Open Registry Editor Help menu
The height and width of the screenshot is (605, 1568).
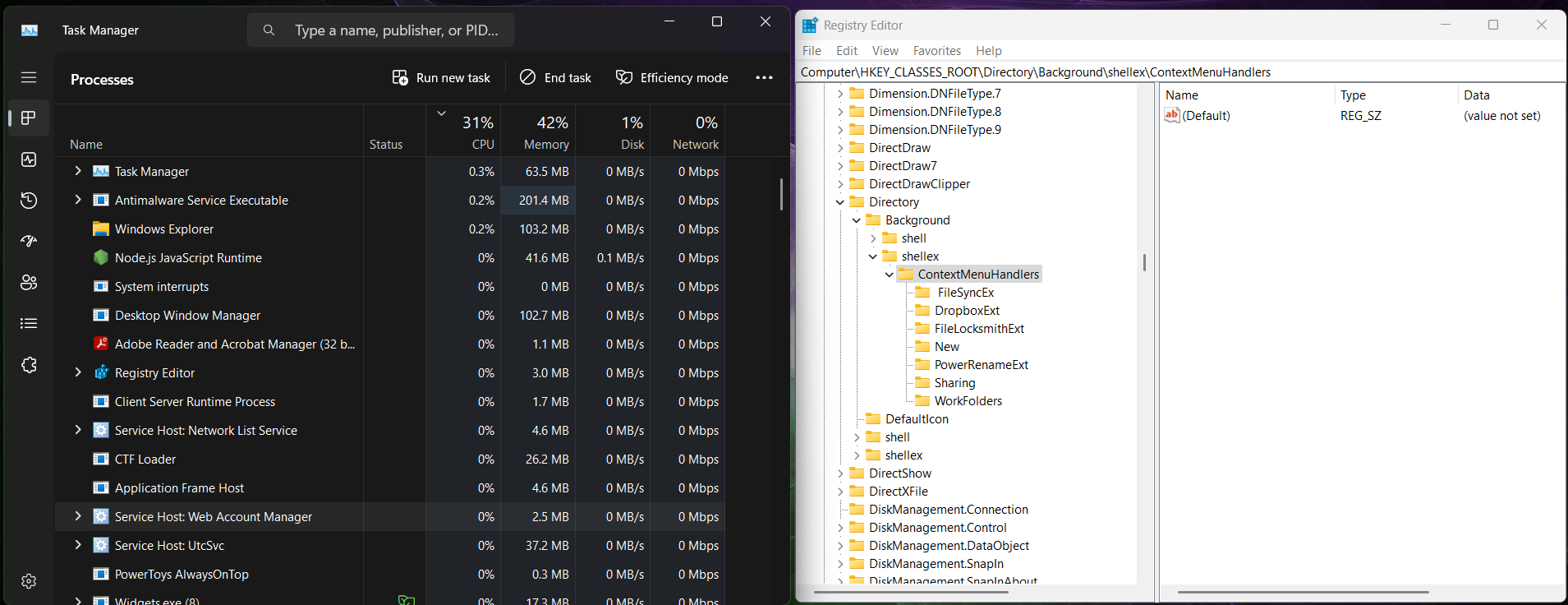tap(988, 51)
